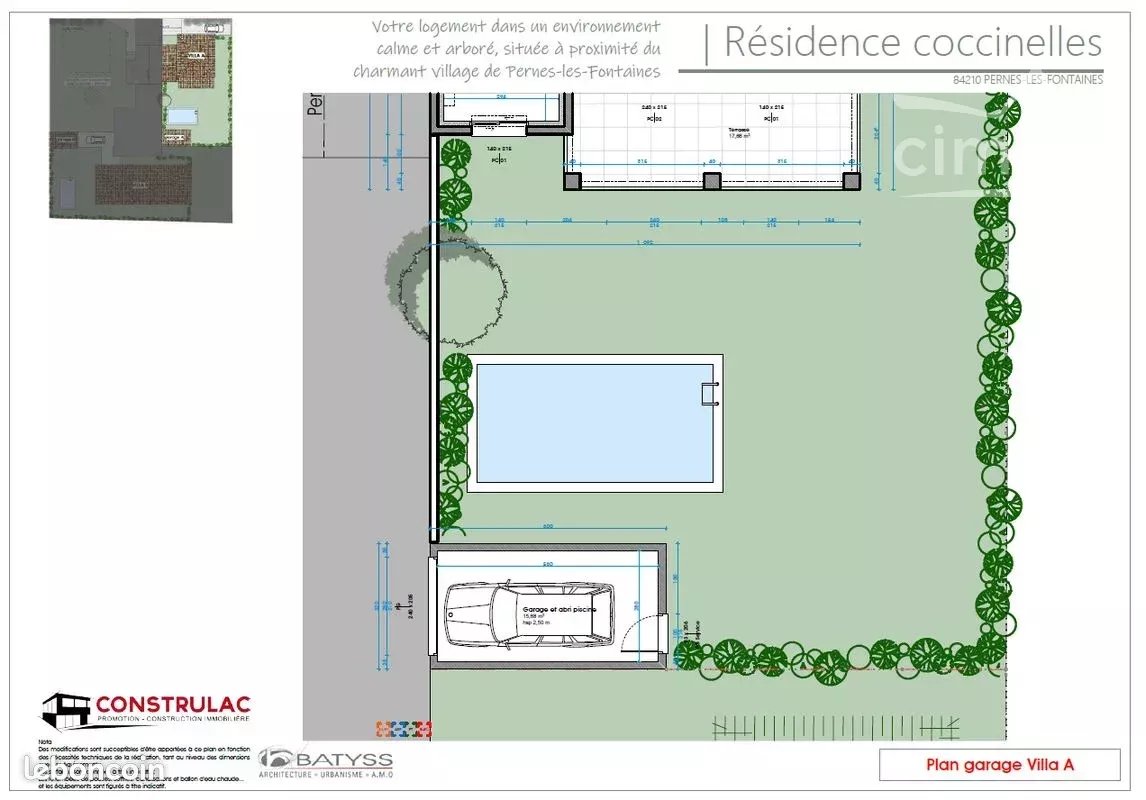Click the 'Plan garage Villa A' label box
This screenshot has height=800, width=1146.
tap(999, 765)
